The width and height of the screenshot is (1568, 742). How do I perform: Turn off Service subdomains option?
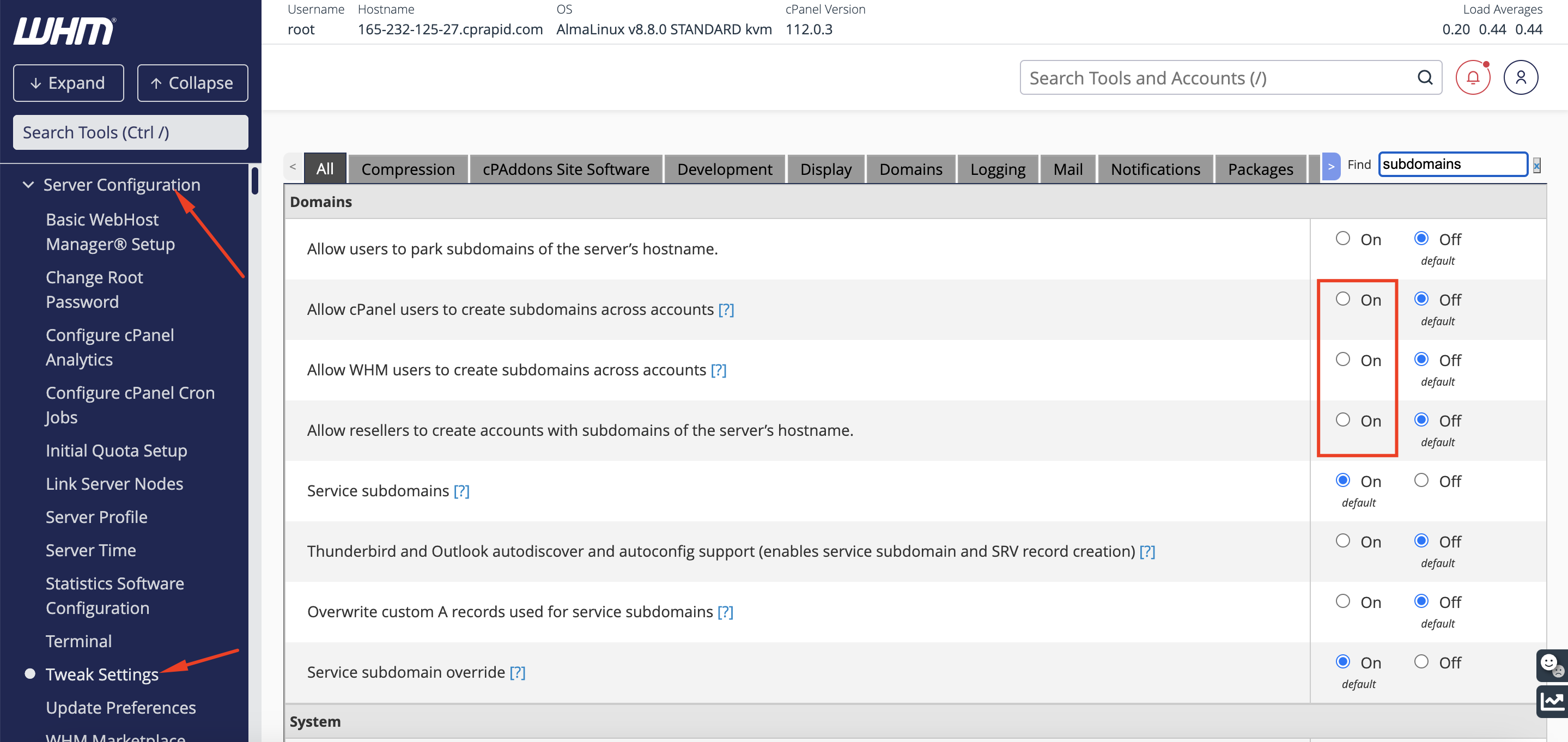click(x=1421, y=481)
